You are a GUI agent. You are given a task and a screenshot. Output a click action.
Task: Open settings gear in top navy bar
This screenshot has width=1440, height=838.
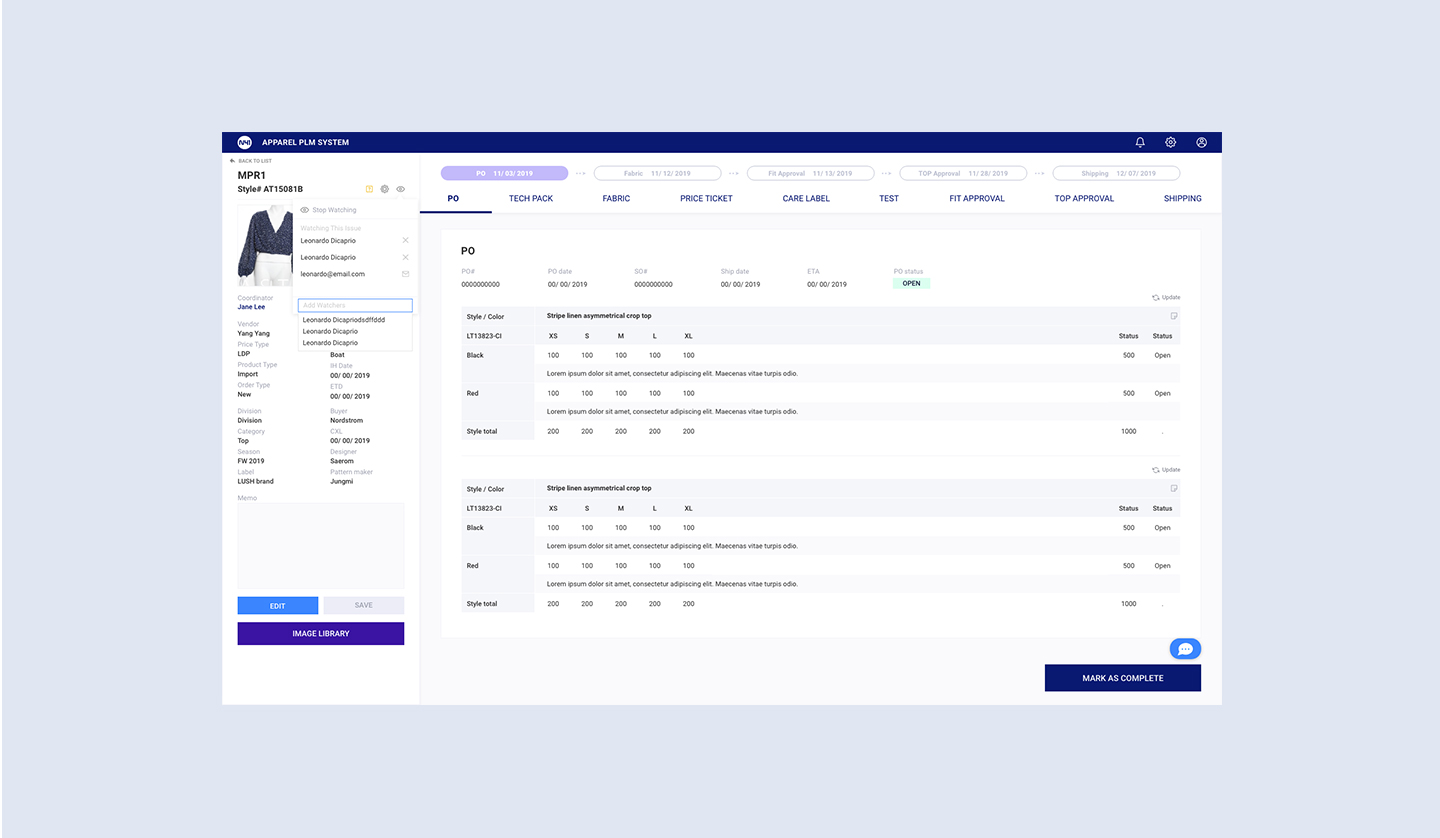(1171, 142)
